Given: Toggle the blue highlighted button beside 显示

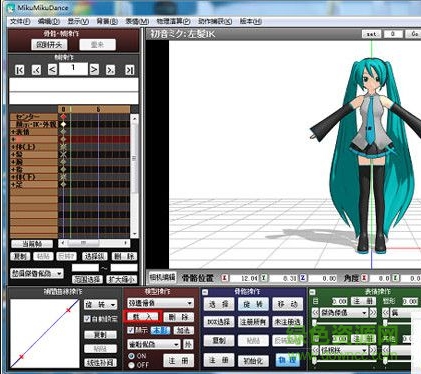Looking at the screenshot, I should [161, 331].
